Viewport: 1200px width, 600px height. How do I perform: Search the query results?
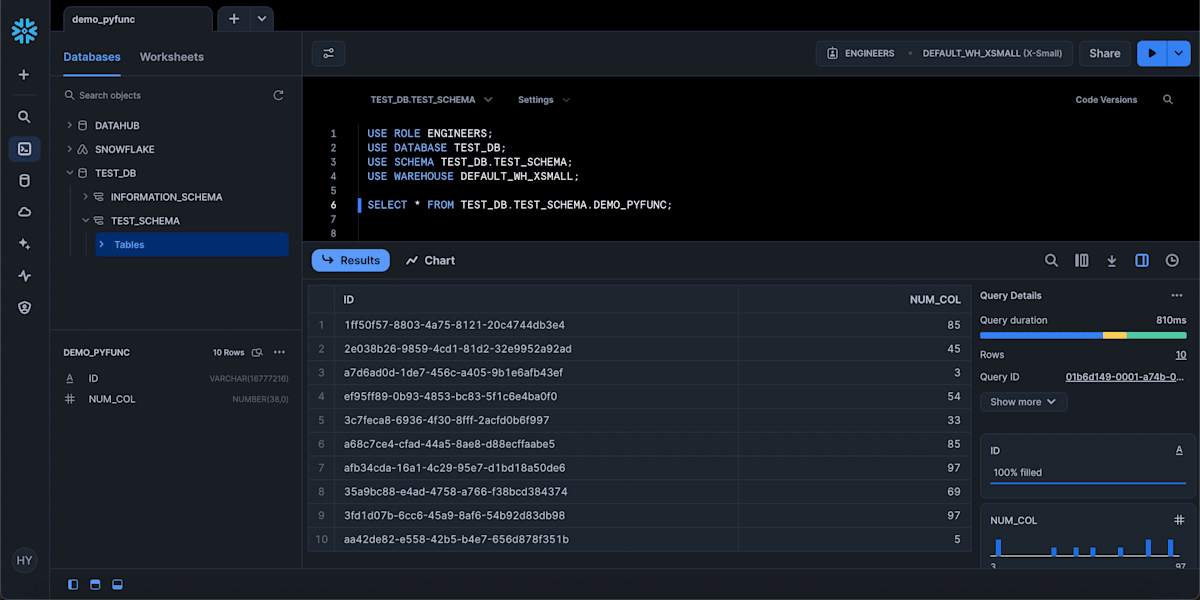[x=1051, y=260]
